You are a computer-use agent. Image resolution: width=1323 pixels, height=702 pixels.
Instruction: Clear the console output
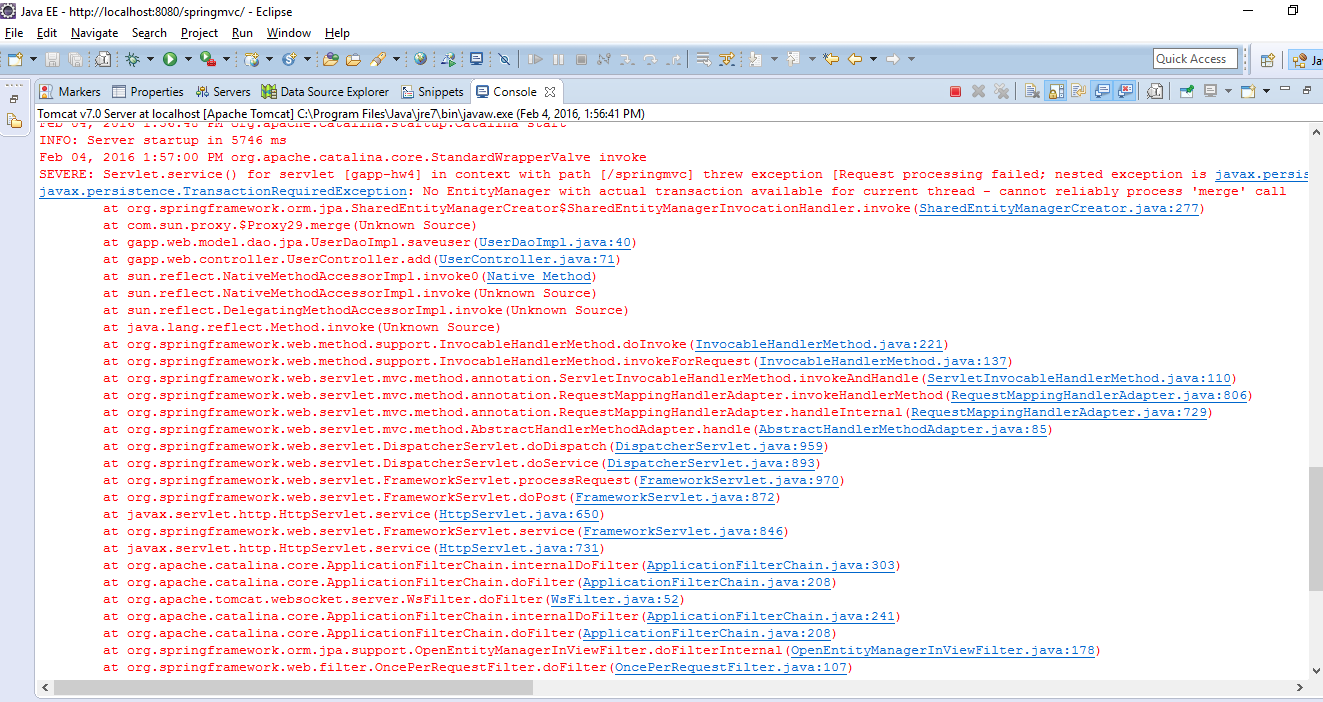[x=1032, y=91]
